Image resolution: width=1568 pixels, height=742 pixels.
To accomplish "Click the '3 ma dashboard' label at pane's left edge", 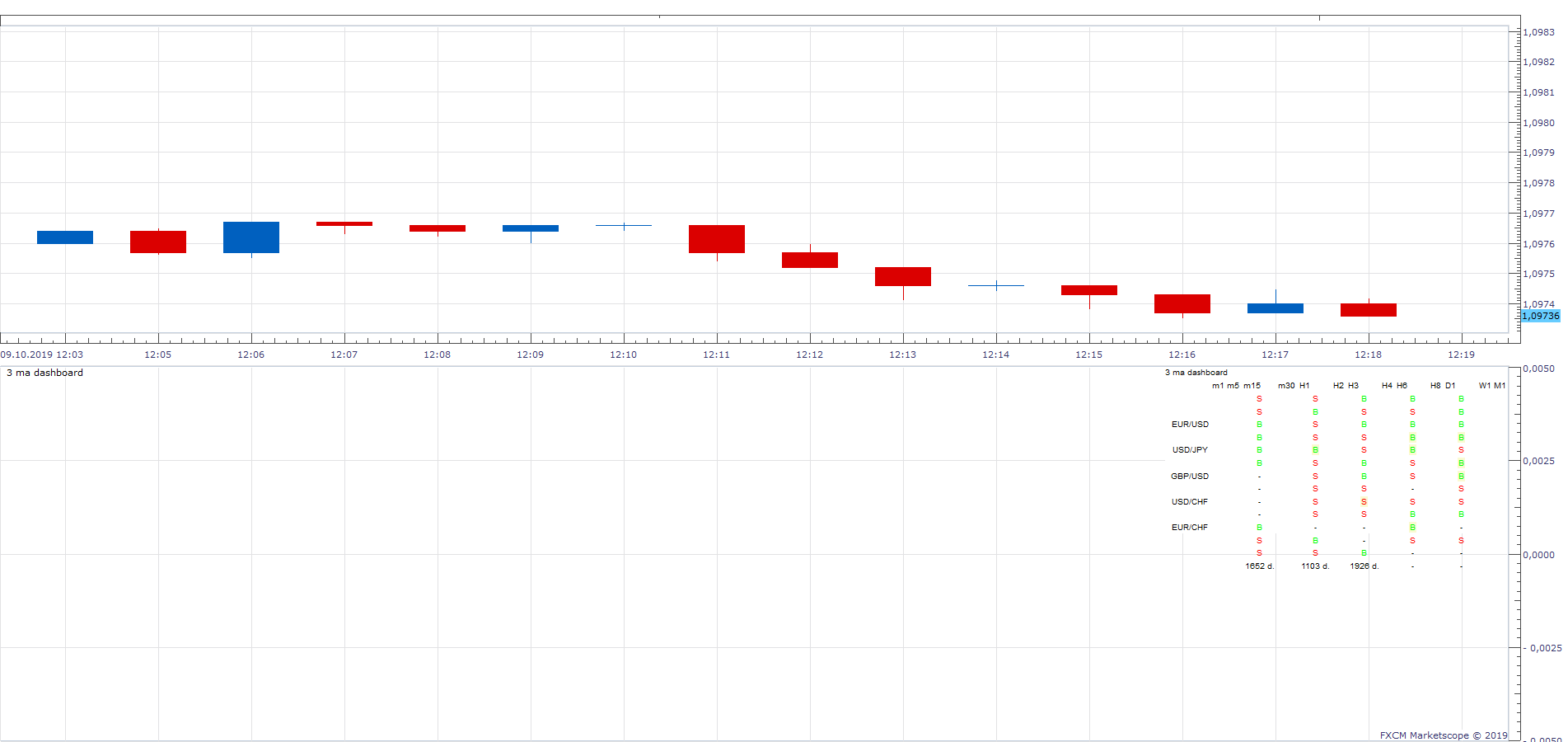I will coord(44,373).
